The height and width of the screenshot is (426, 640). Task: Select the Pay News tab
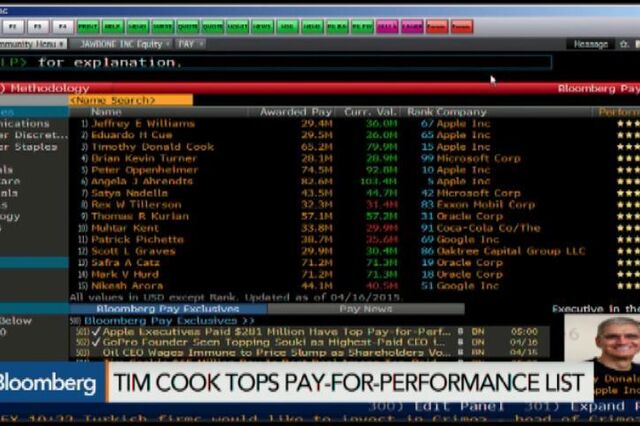coord(366,309)
